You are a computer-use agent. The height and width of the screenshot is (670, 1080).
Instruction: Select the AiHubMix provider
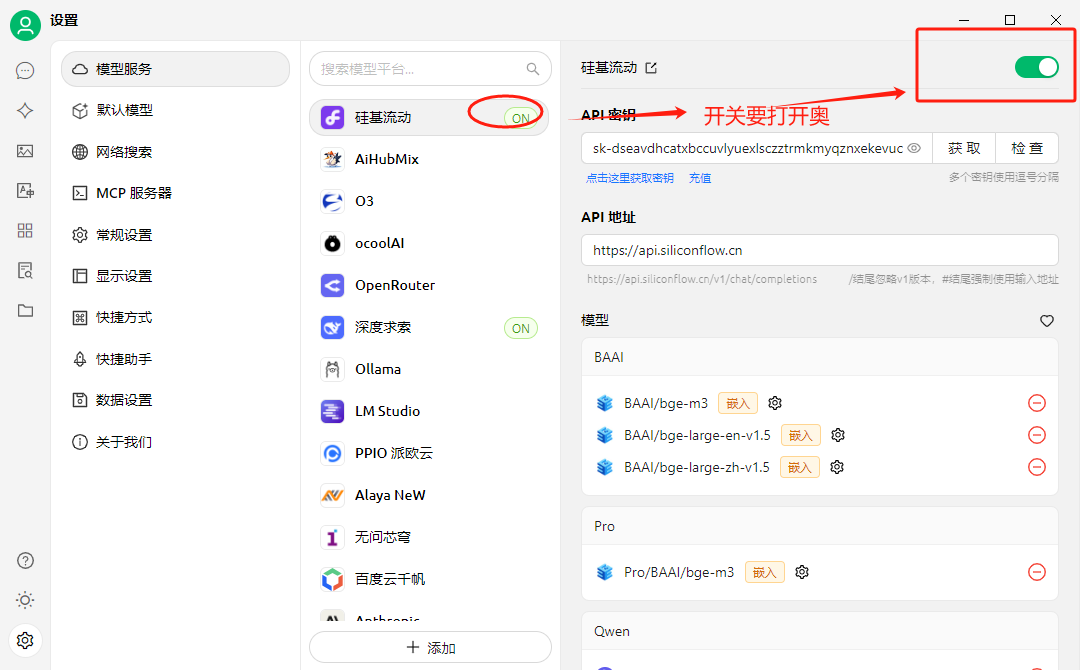point(429,159)
